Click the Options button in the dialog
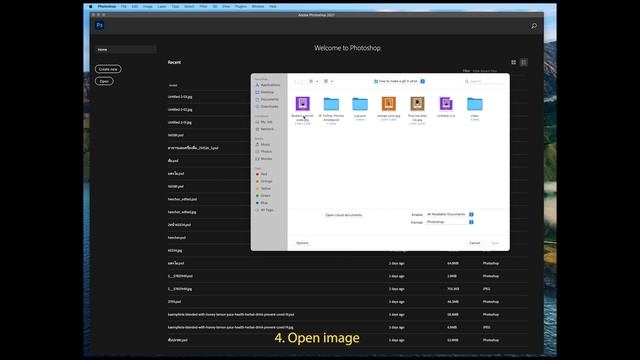The image size is (640, 360). 302,243
